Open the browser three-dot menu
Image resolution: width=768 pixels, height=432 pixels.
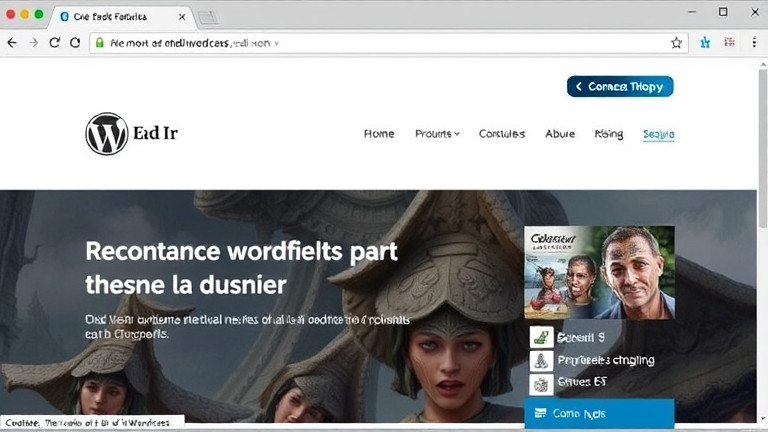(754, 43)
